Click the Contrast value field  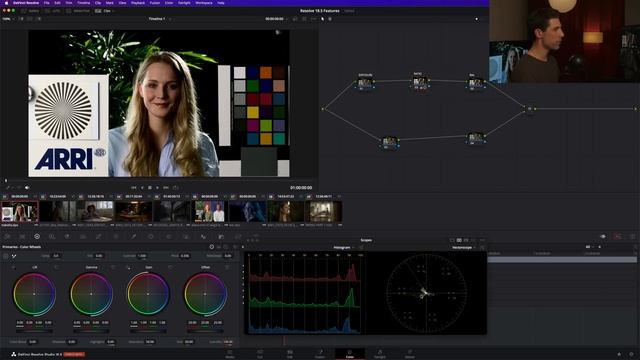click(142, 256)
